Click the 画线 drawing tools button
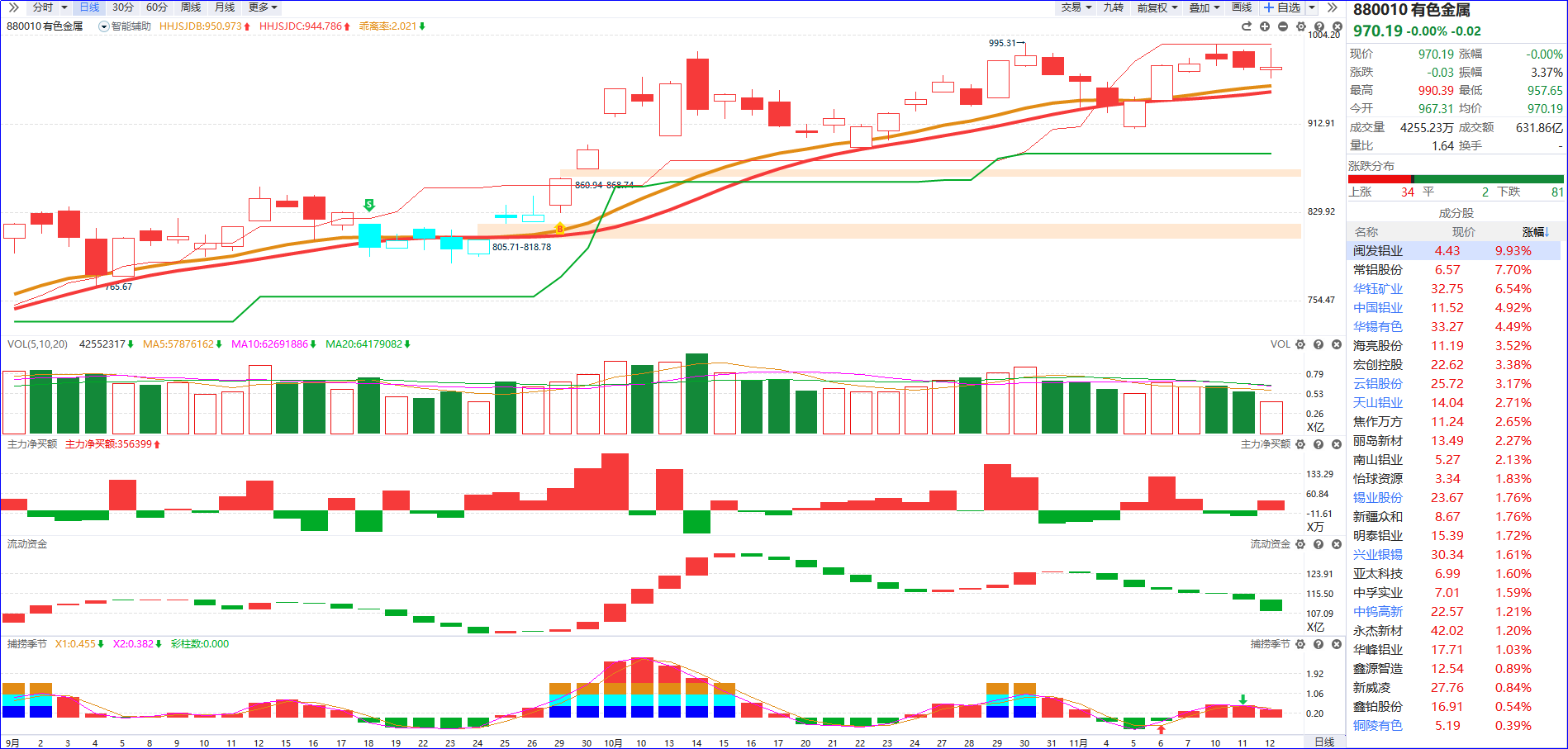Viewport: 1568px width, 749px height. pyautogui.click(x=1242, y=7)
